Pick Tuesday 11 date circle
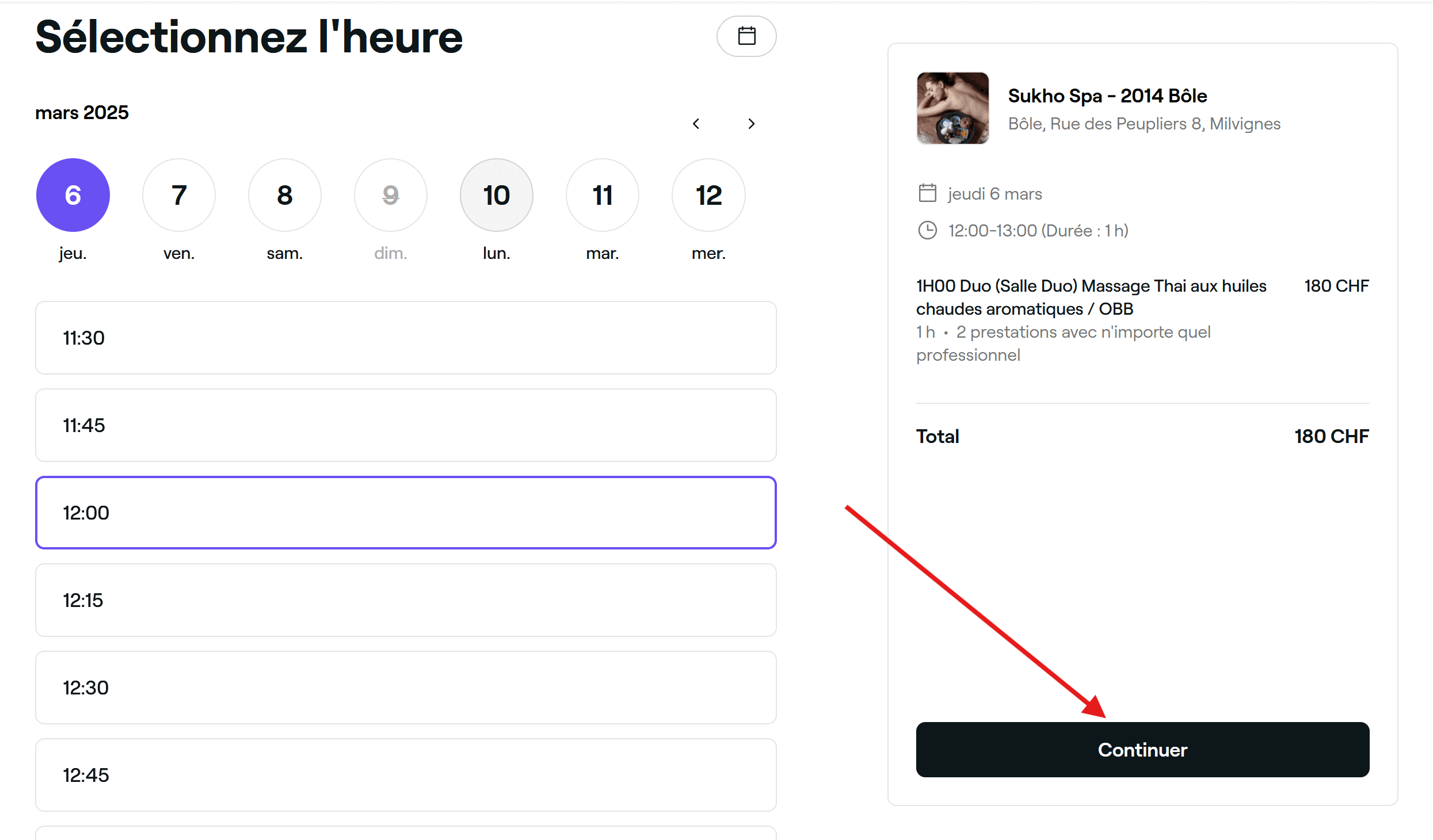Image resolution: width=1433 pixels, height=840 pixels. 603,195
